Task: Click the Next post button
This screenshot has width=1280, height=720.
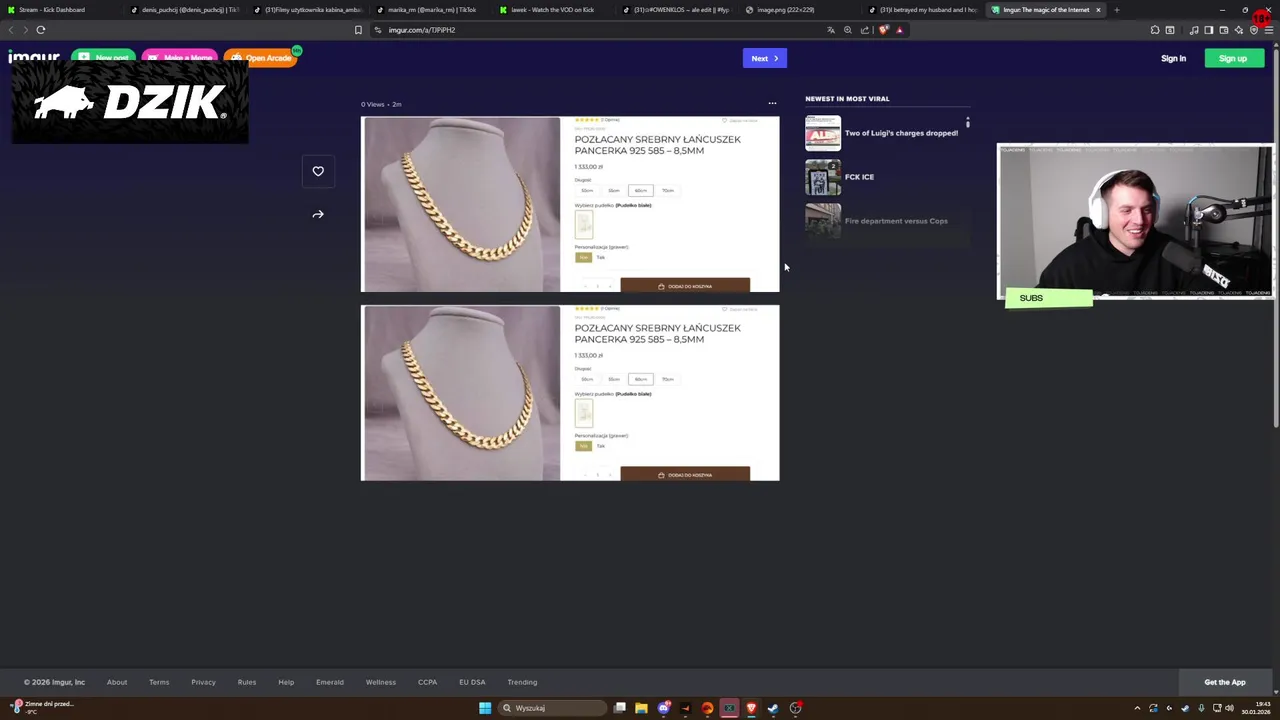Action: click(765, 58)
